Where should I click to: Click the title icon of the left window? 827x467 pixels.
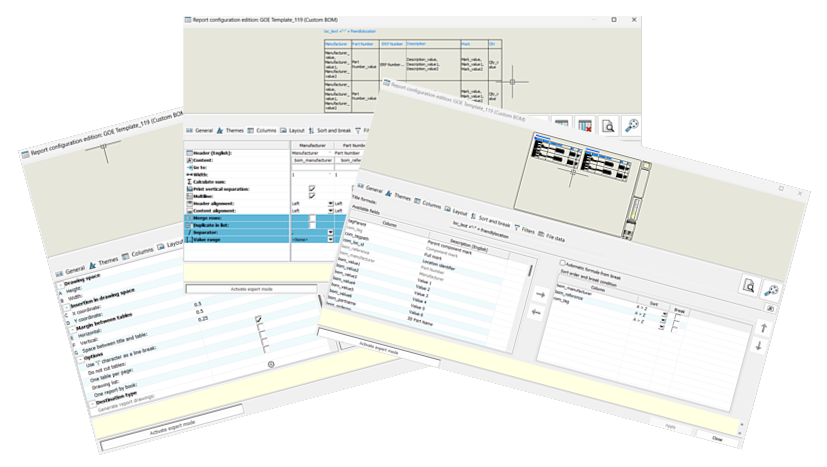pyautogui.click(x=25, y=155)
